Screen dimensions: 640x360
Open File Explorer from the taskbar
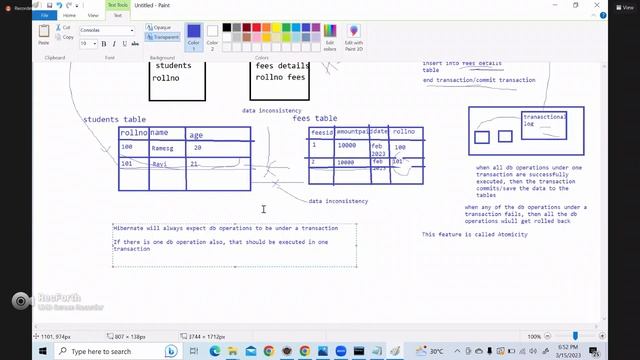point(233,351)
